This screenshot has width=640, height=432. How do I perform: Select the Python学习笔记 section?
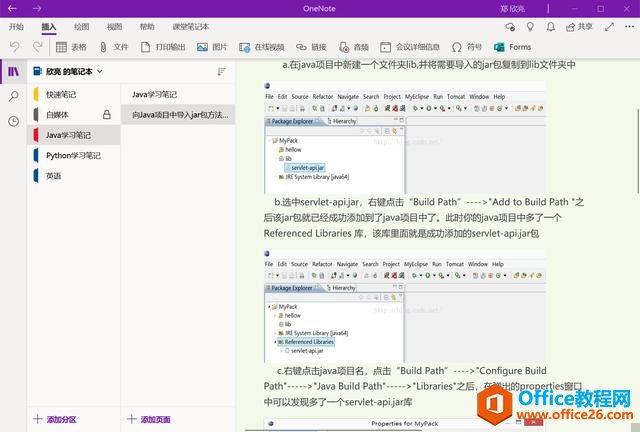[x=73, y=155]
